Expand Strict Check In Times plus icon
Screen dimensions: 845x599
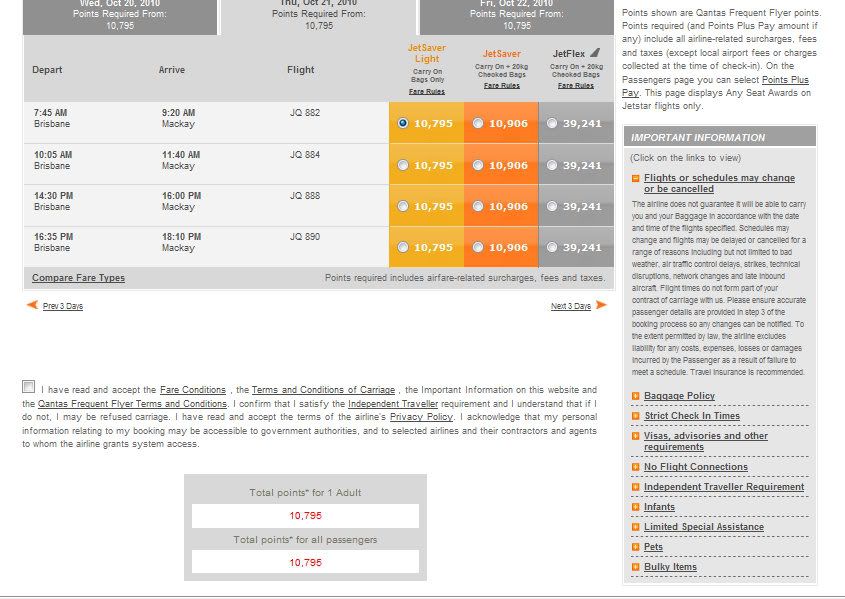(x=635, y=416)
